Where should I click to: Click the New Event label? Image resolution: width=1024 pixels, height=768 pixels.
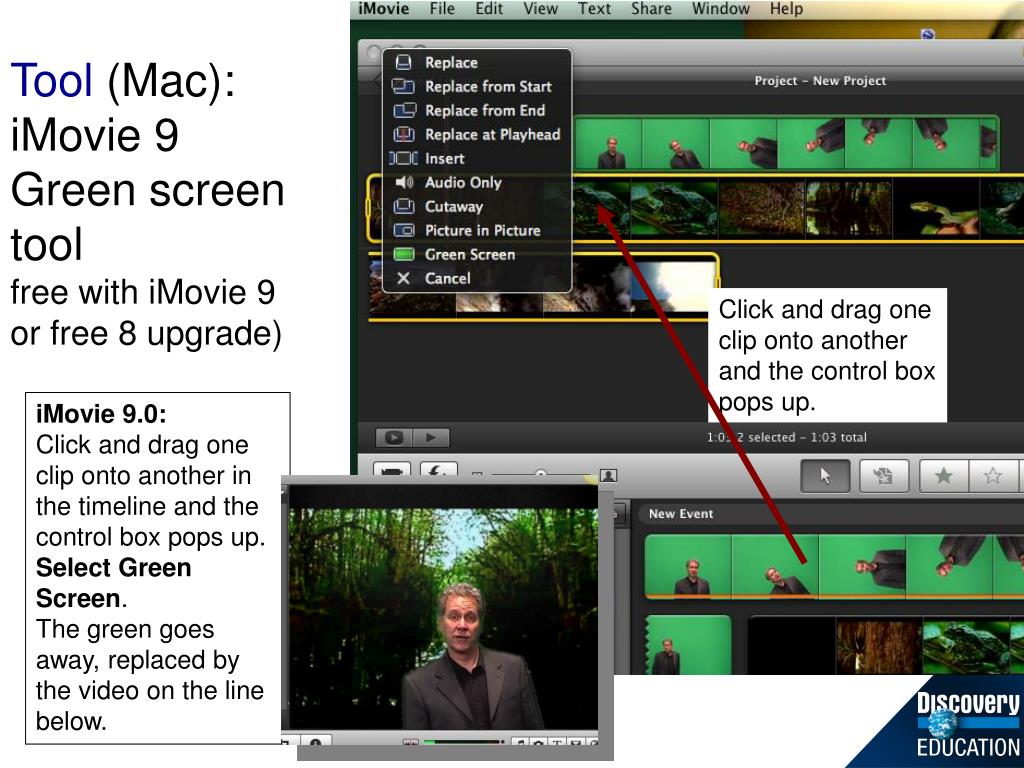point(680,514)
